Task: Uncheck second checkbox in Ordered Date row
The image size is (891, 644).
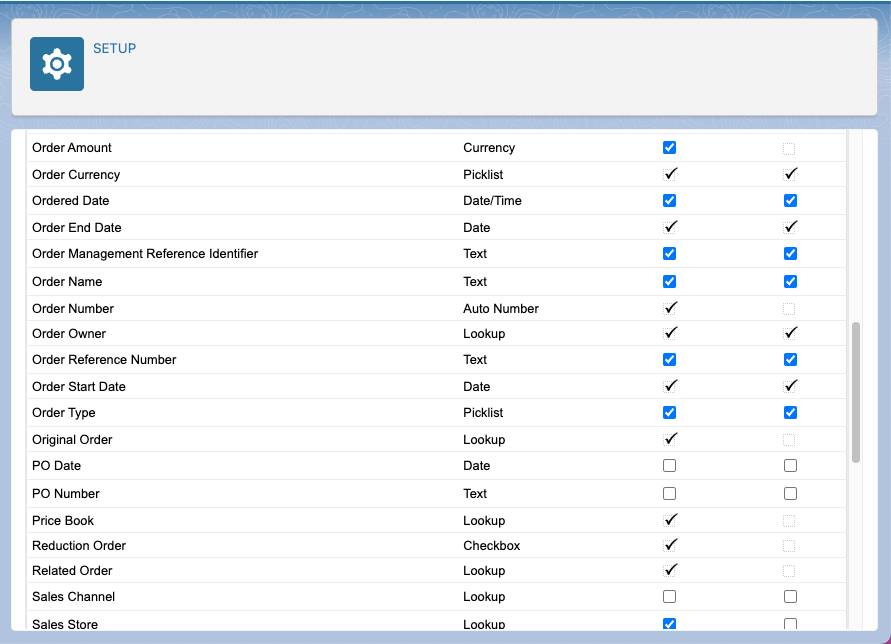Action: [x=790, y=201]
